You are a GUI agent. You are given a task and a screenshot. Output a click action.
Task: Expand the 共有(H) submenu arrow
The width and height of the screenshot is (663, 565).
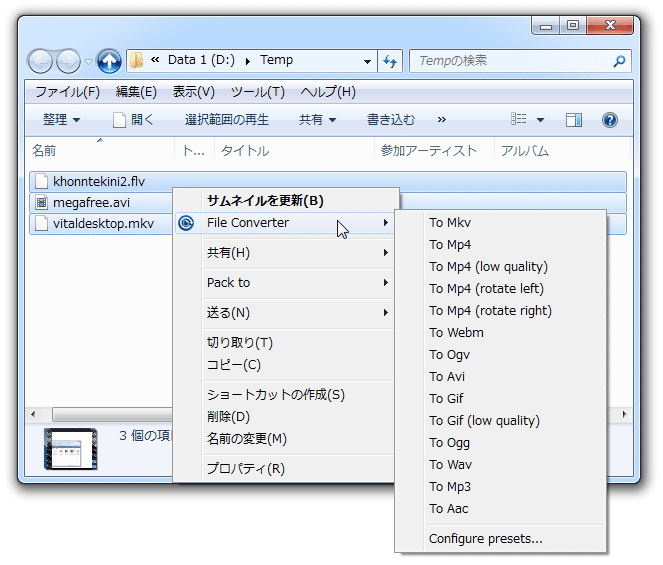[x=386, y=253]
